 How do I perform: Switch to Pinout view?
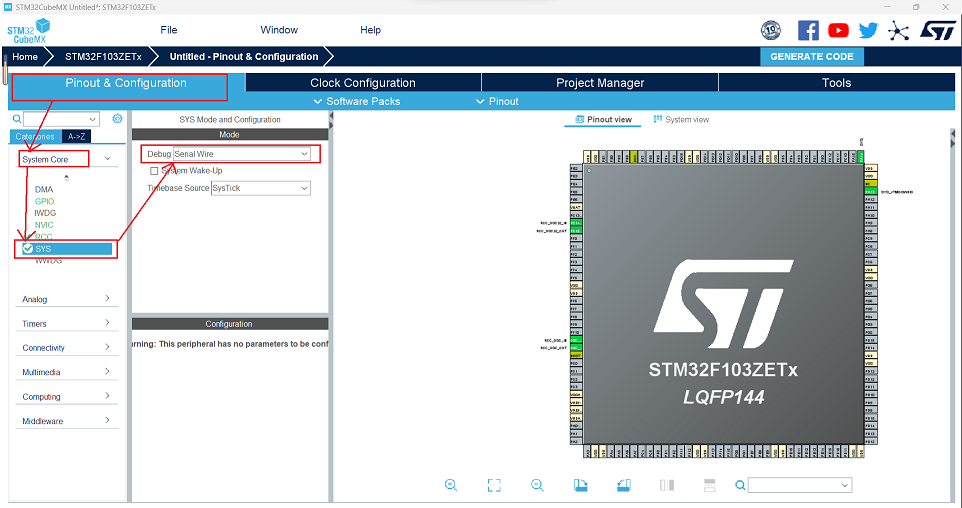[x=603, y=120]
